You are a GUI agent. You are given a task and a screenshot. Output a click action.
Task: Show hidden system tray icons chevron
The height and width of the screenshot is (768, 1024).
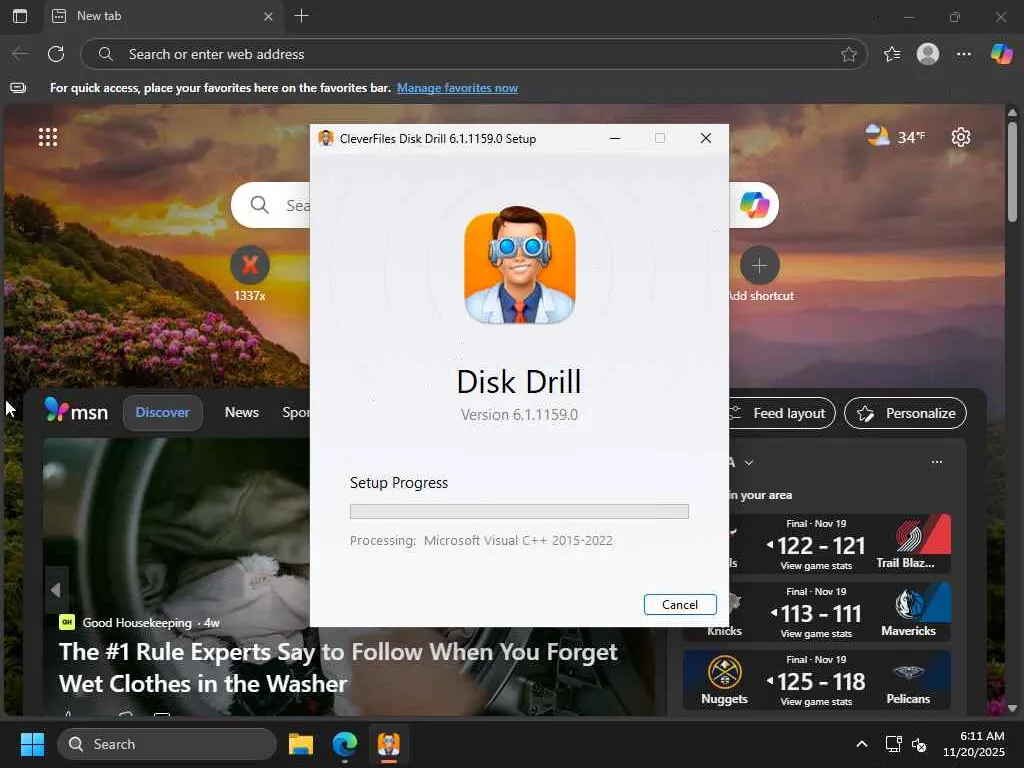pos(861,744)
